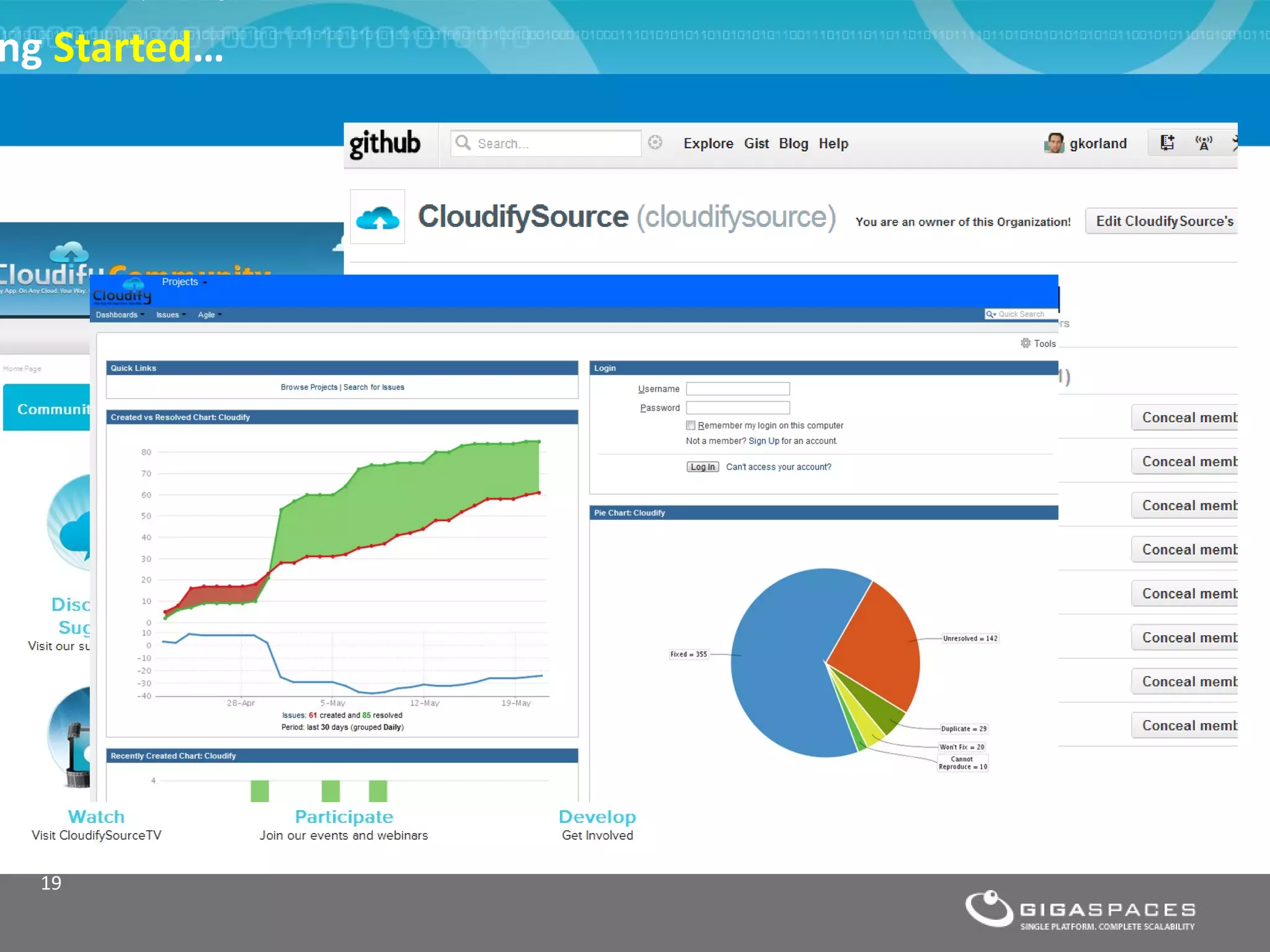Click the GitHub logo
This screenshot has width=1270, height=952.
(384, 144)
